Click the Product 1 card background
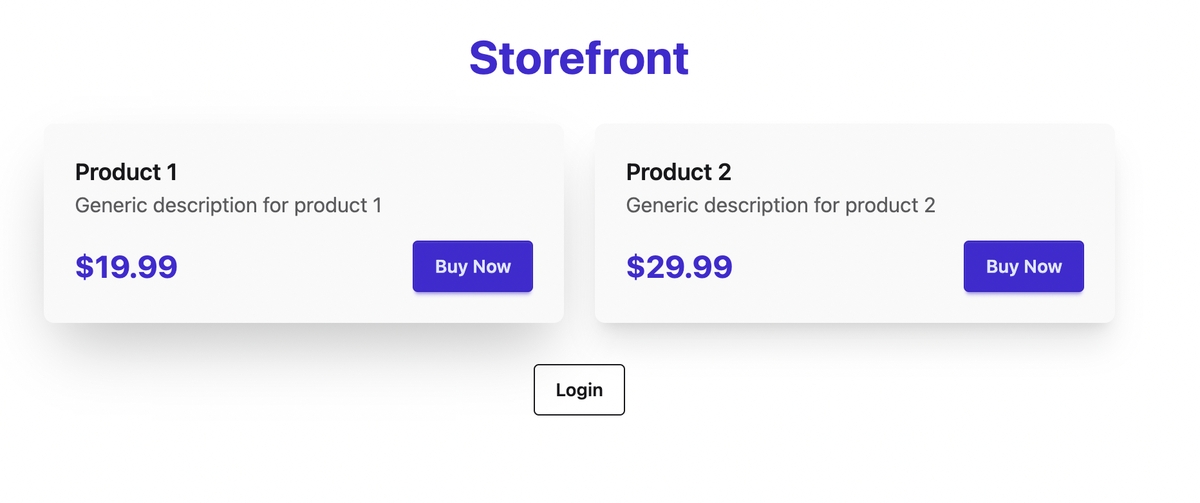Viewport: 1200px width, 503px height. [300, 150]
